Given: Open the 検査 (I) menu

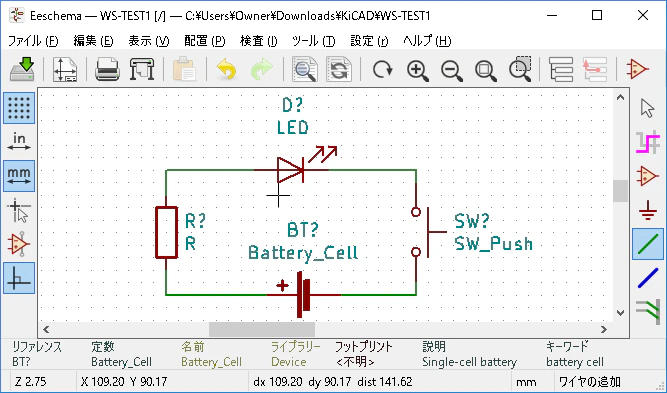Looking at the screenshot, I should tap(259, 41).
